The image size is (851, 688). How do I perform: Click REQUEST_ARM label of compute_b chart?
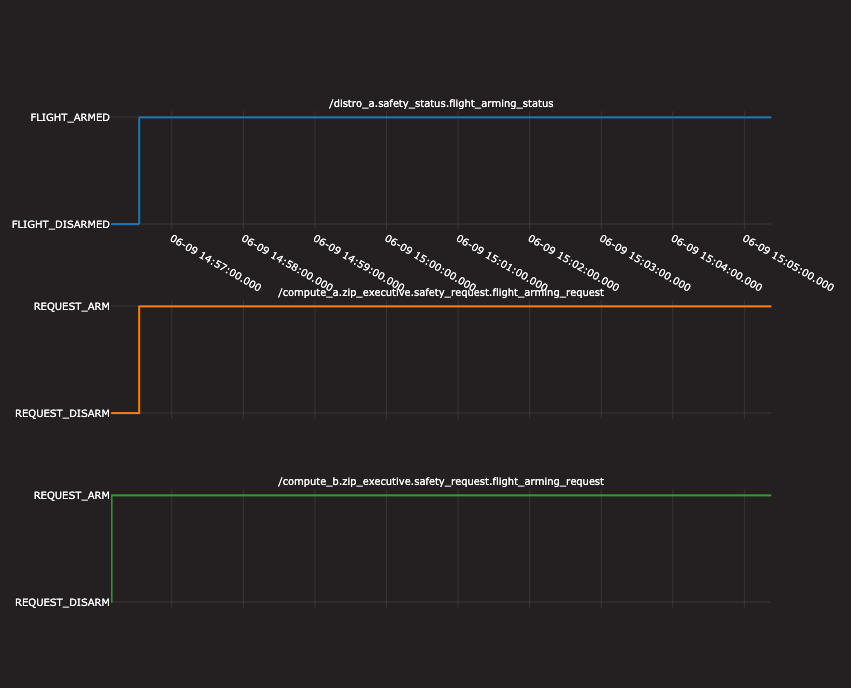[72, 495]
